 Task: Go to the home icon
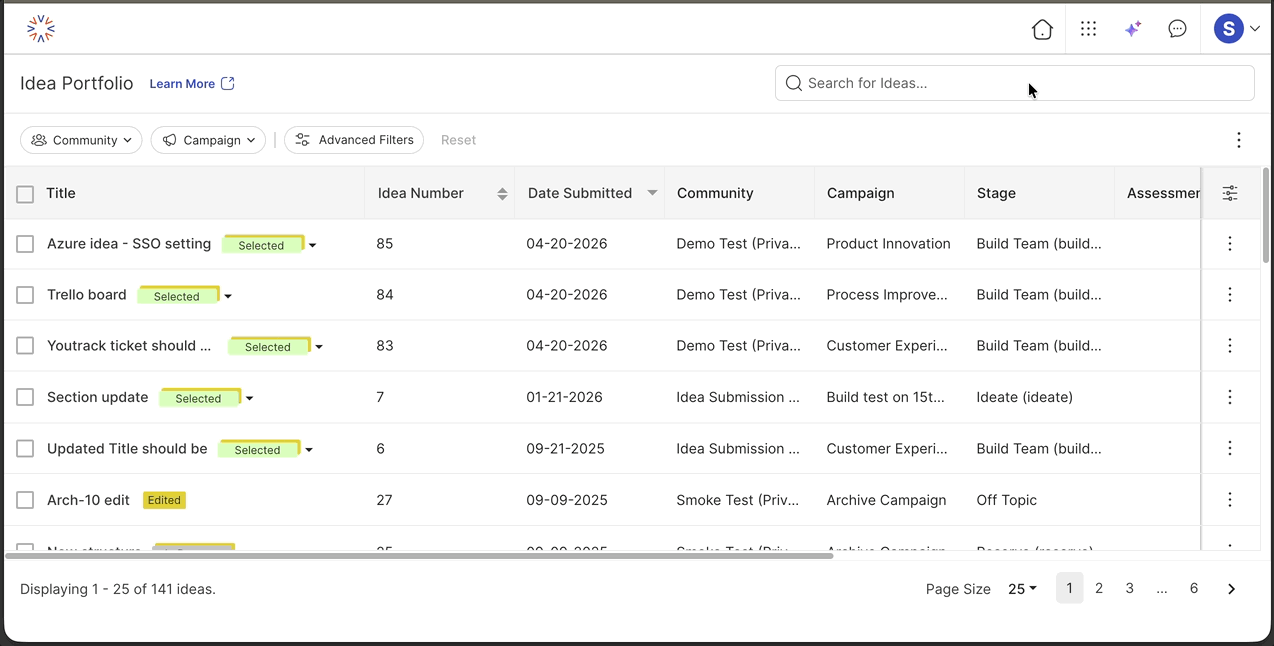click(x=1042, y=29)
